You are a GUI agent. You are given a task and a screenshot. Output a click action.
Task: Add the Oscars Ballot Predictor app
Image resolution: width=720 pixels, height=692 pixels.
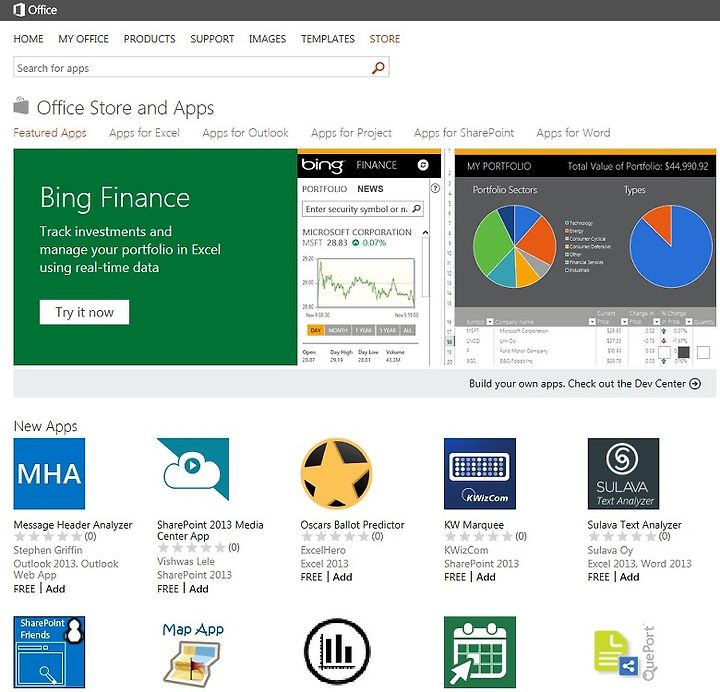[x=343, y=577]
